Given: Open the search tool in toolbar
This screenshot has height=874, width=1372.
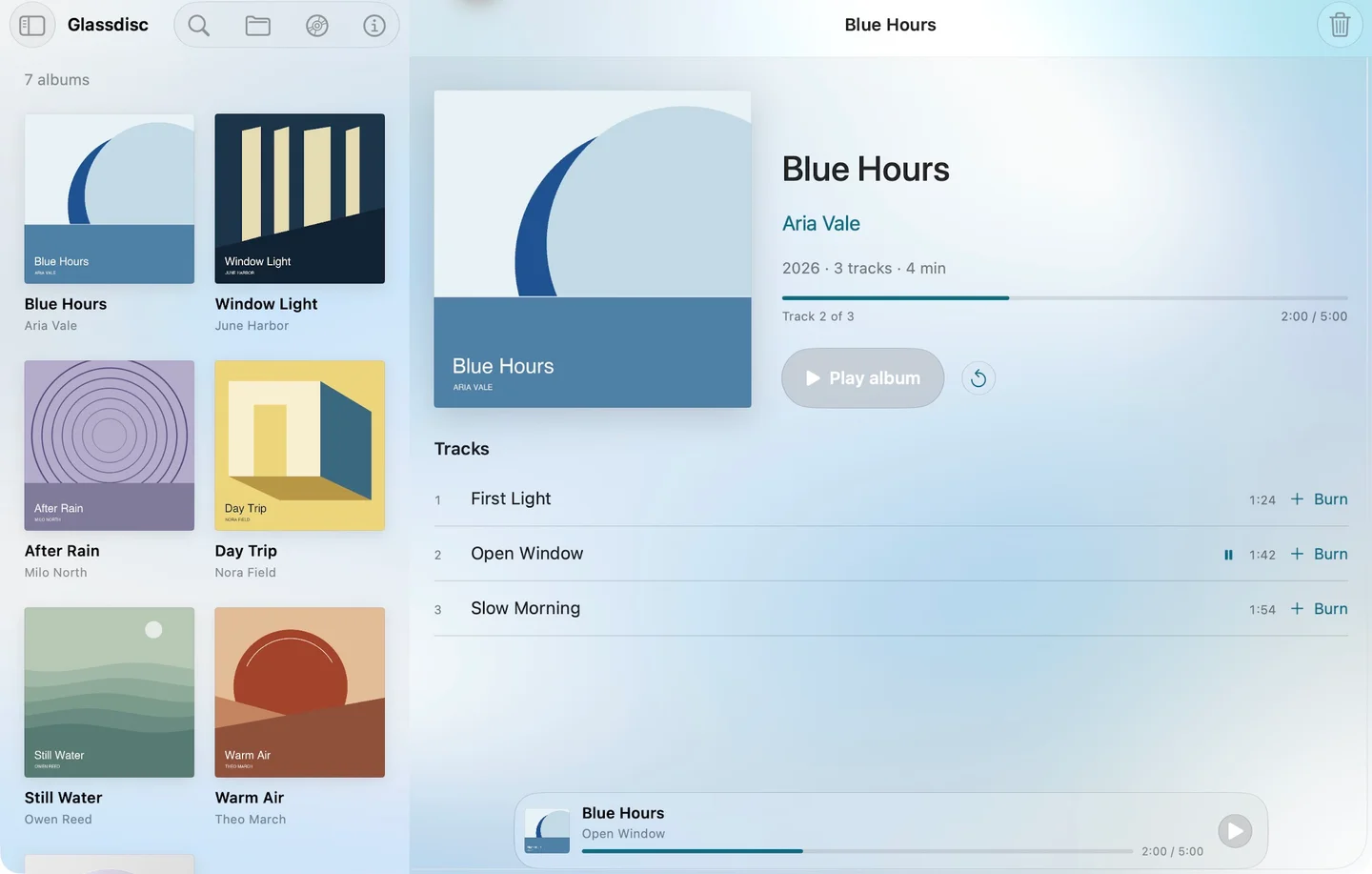Looking at the screenshot, I should (198, 26).
